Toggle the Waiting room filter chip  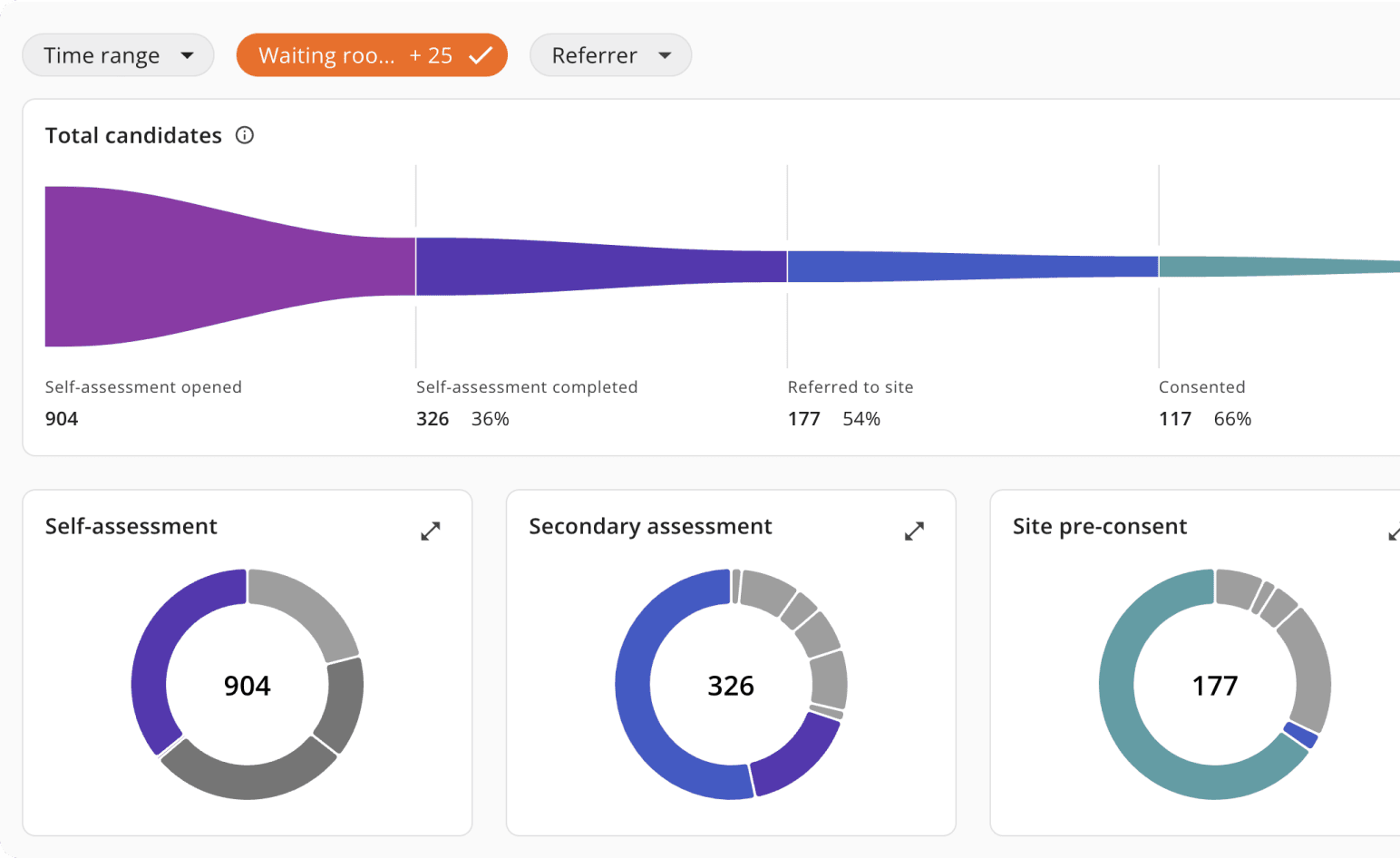(354, 55)
